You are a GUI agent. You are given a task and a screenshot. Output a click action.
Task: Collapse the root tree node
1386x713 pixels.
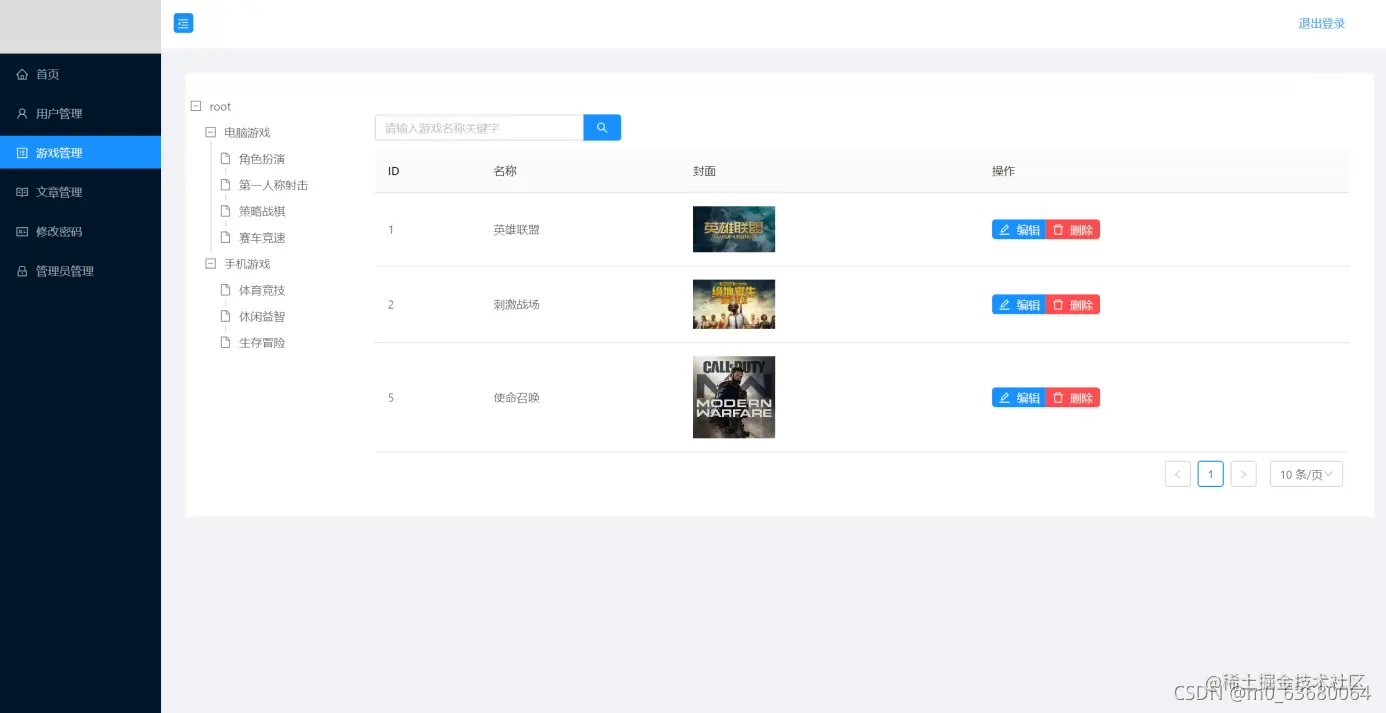click(194, 106)
